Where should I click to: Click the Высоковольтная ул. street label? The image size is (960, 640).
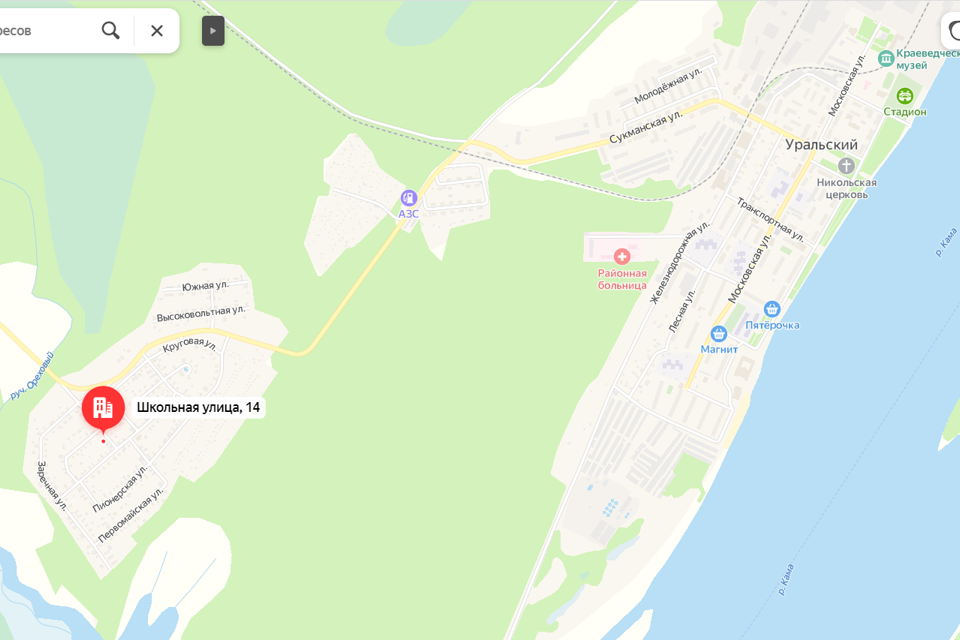point(201,314)
